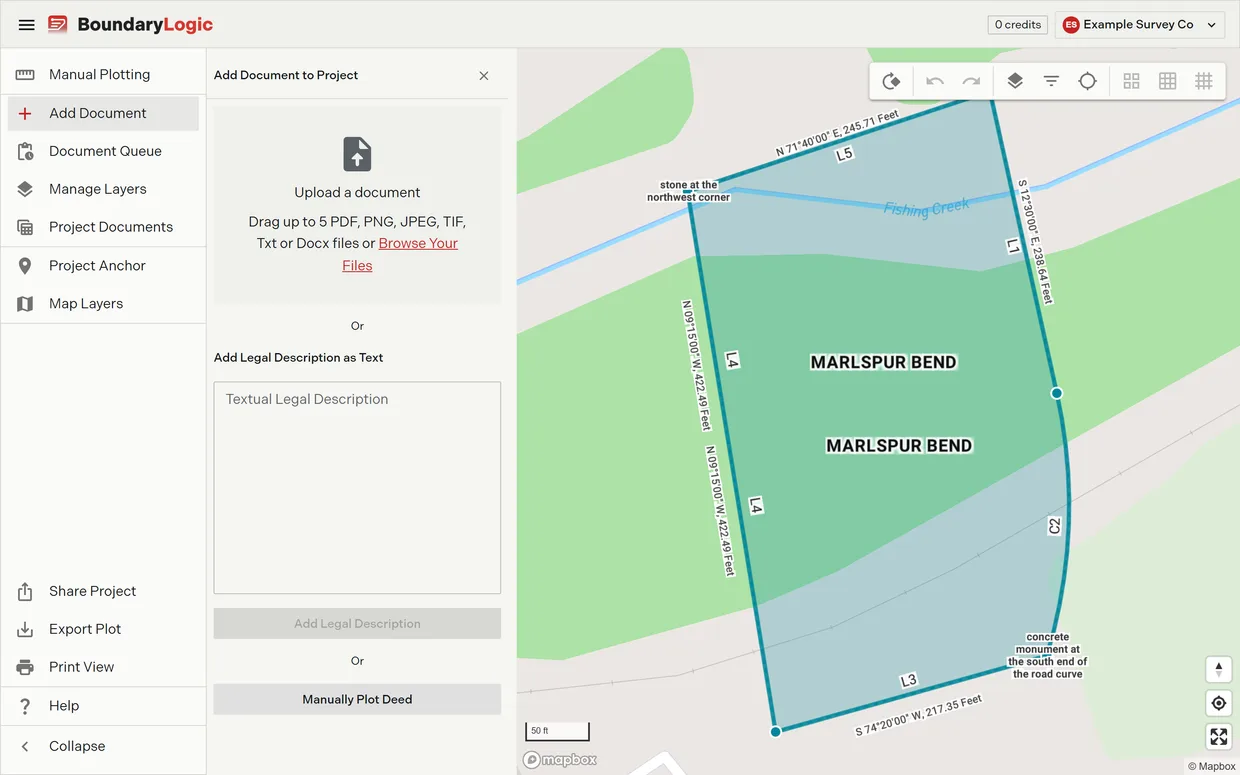Click the Print View printer icon
Screen dimensions: 1240x775
(25, 667)
